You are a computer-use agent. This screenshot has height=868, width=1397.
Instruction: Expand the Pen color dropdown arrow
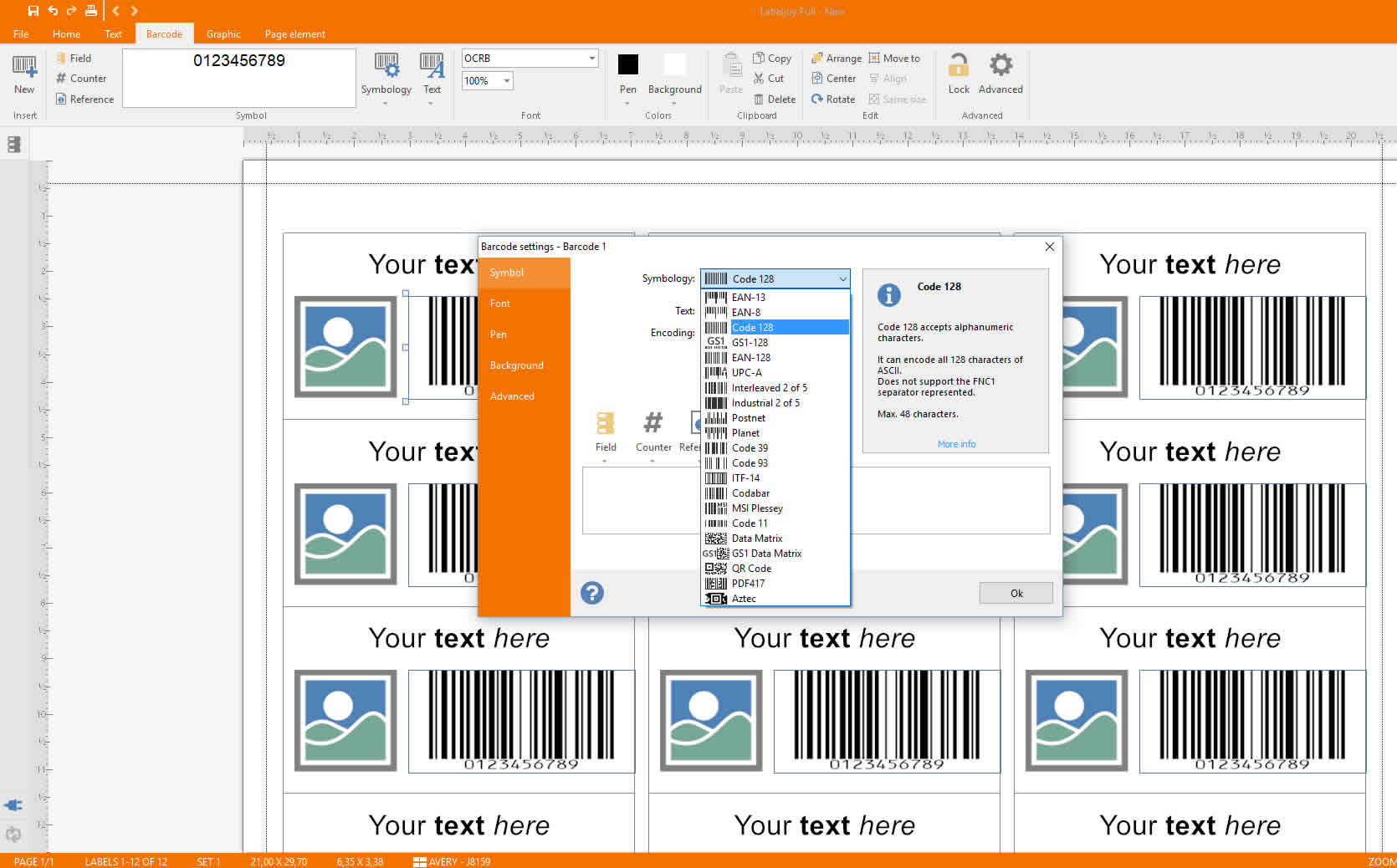click(627, 103)
